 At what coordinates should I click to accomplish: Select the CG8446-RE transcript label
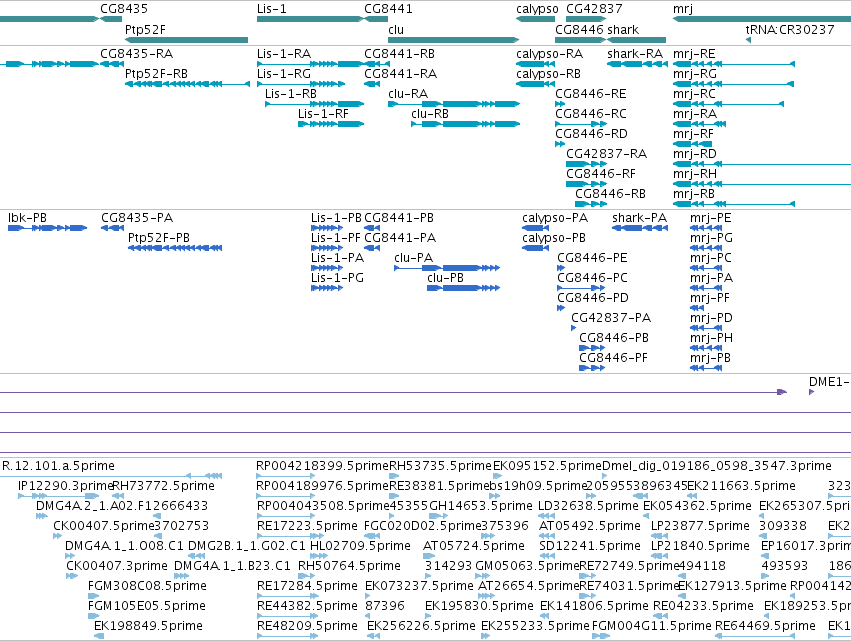[x=590, y=94]
